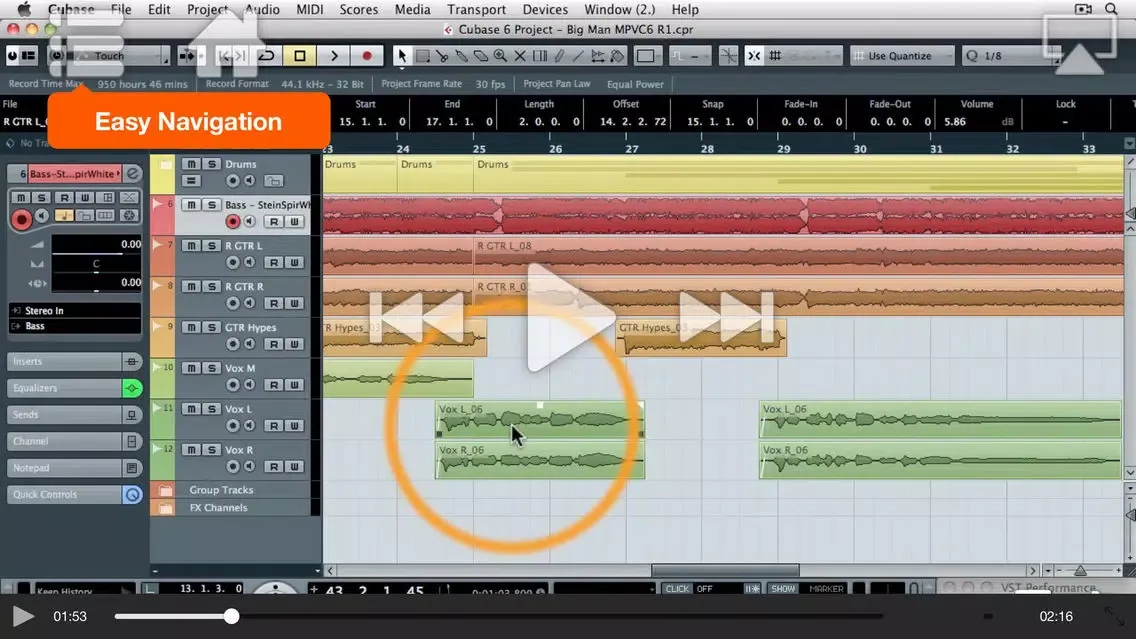Image resolution: width=1136 pixels, height=639 pixels.
Task: Solo the Bass - SteinSpirWhite track
Action: pos(212,205)
